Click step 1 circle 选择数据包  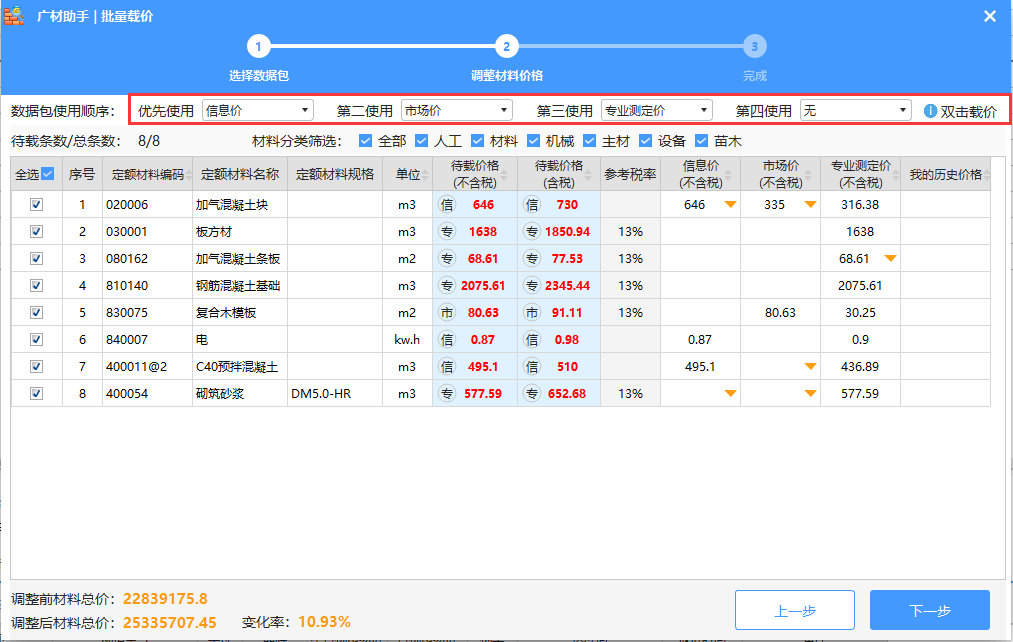[258, 46]
